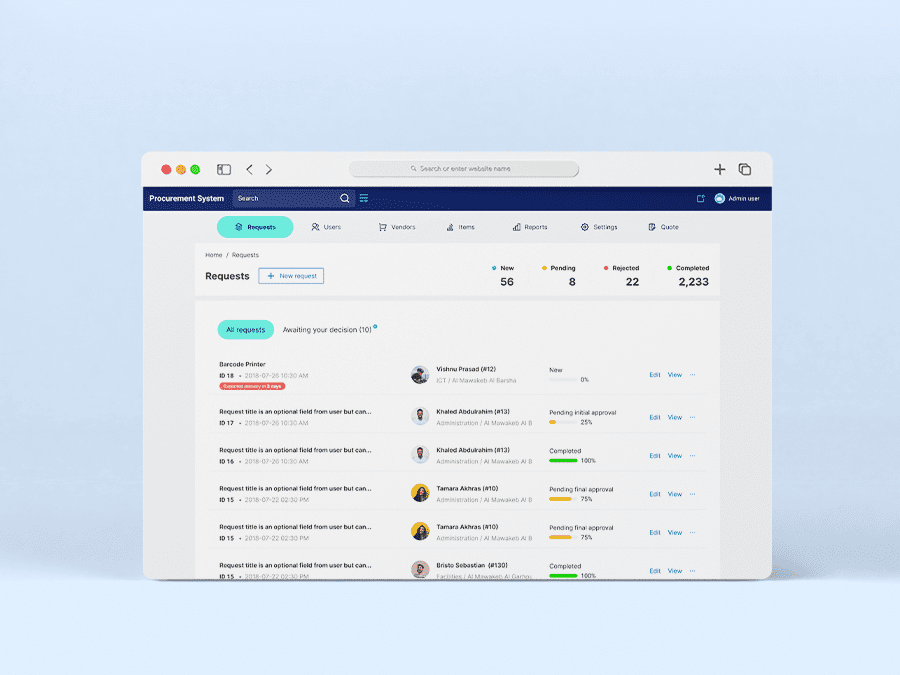Show all tabs overview icon
Screen dimensions: 900x675
744,169
